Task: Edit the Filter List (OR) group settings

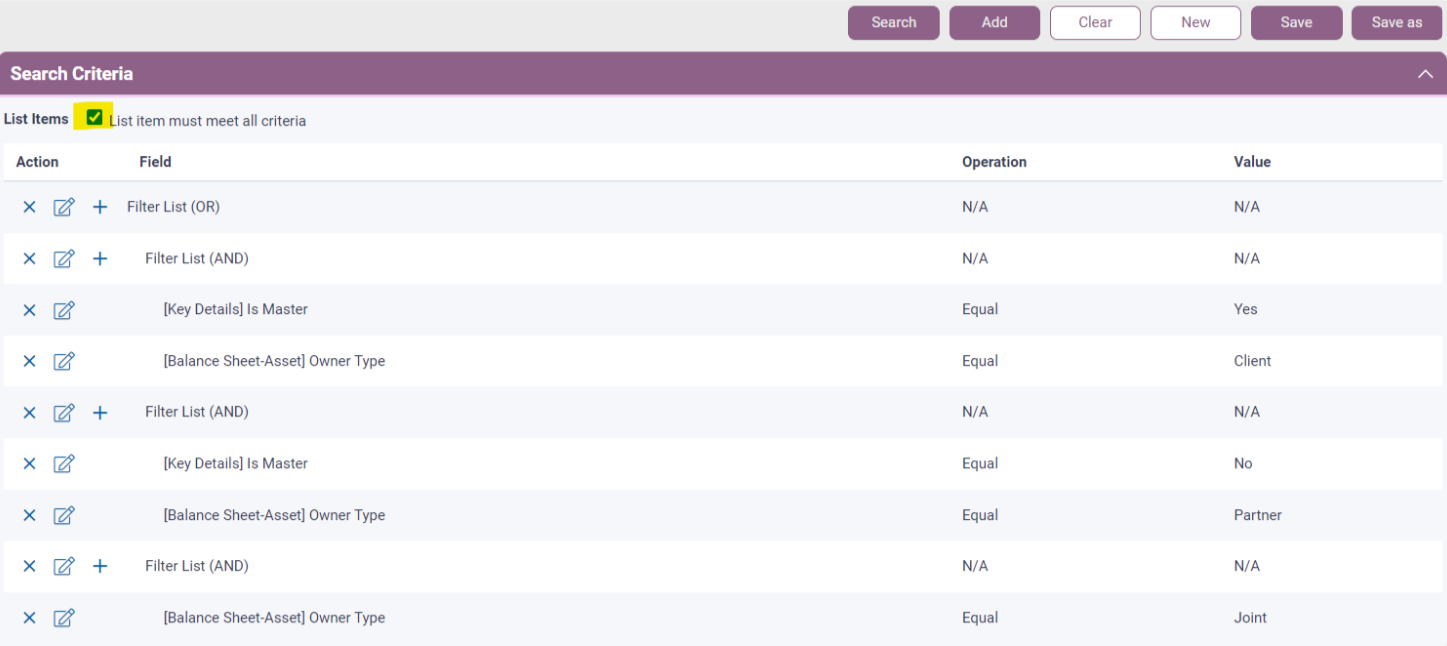Action: click(64, 207)
